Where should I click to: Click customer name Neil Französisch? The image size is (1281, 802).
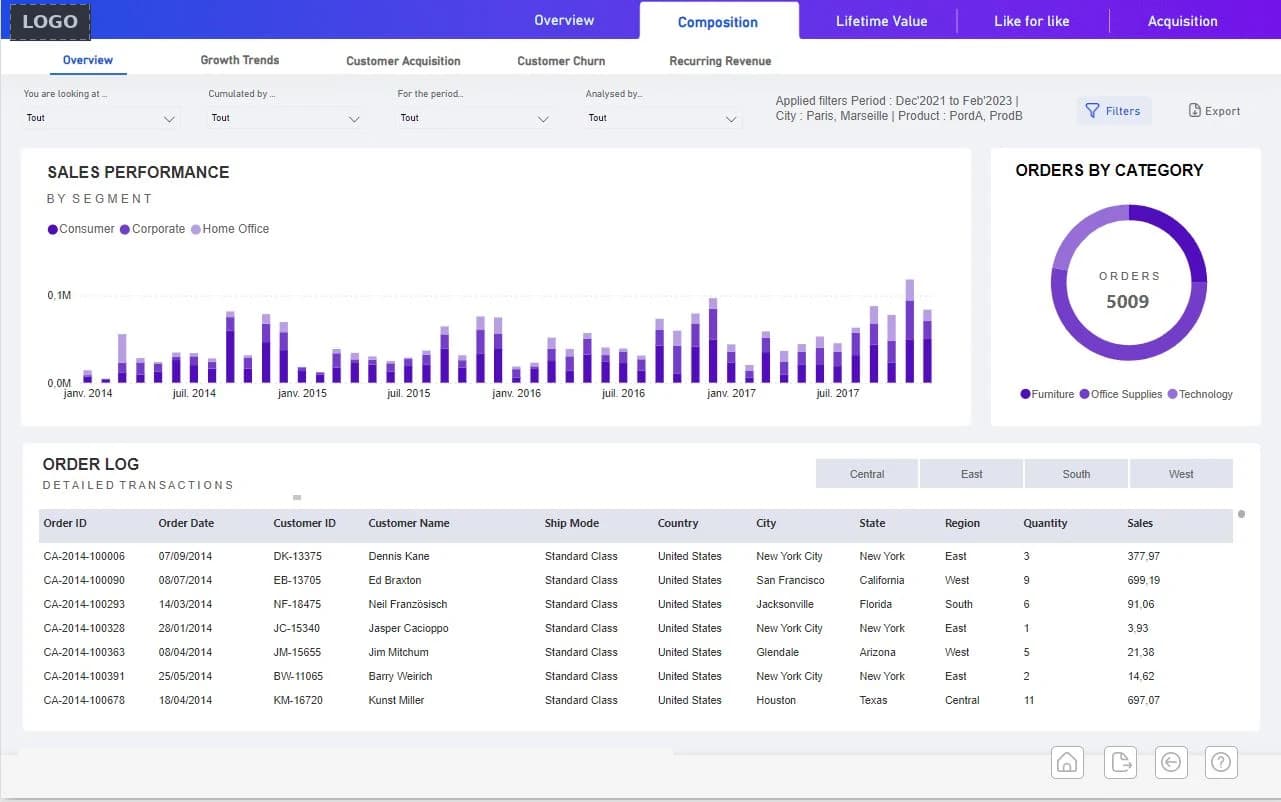pyautogui.click(x=408, y=604)
